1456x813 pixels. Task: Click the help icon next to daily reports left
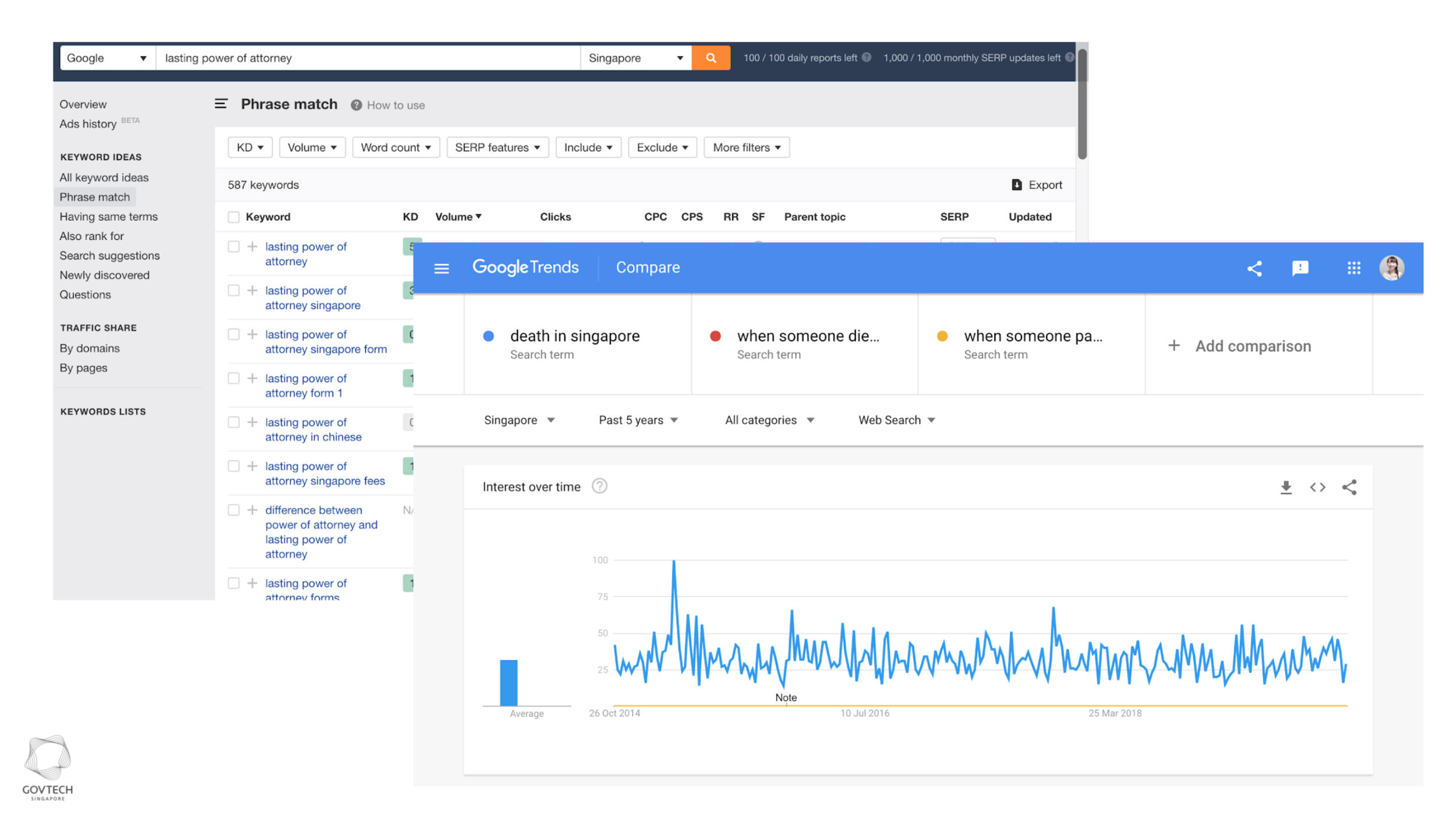(x=866, y=57)
